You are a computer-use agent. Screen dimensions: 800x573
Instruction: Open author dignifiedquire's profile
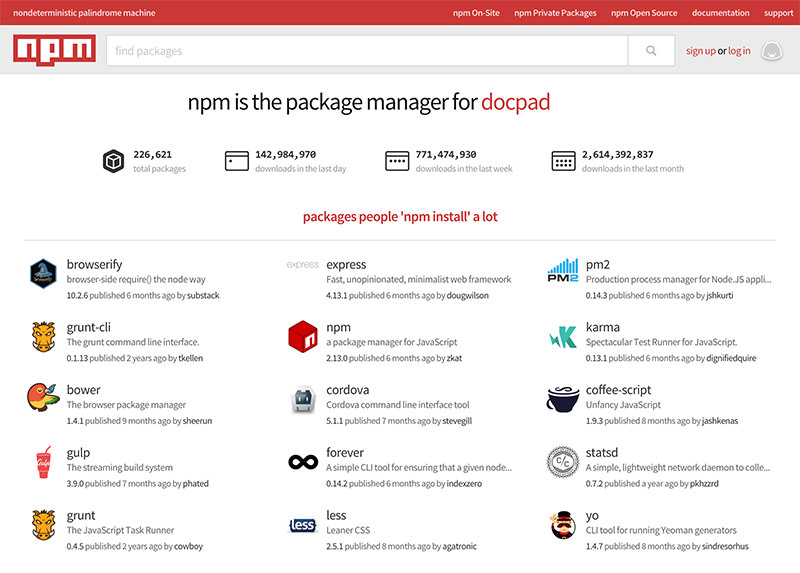coord(731,358)
